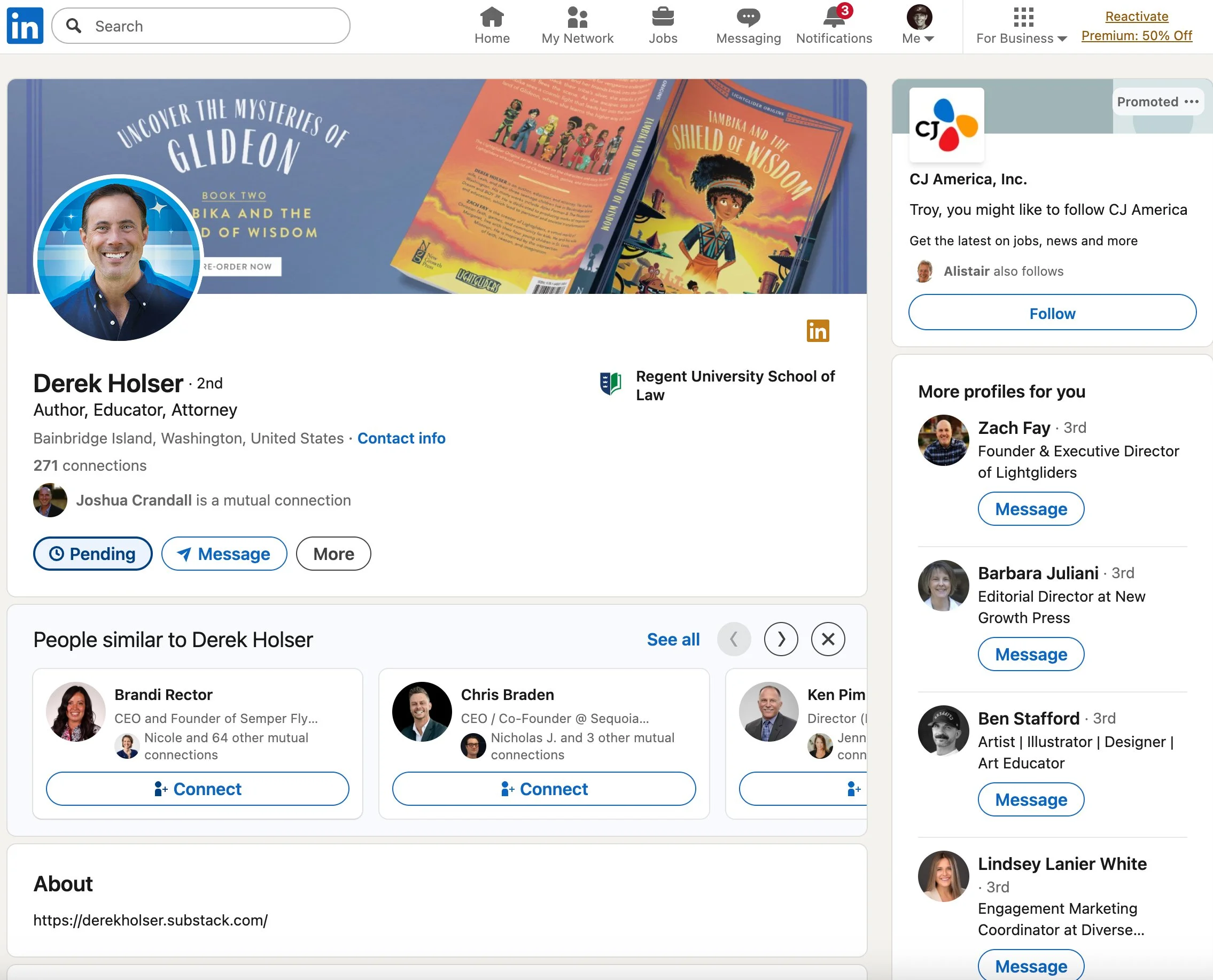Click the derekholser.substack.com URL text
Viewport: 1213px width, 980px height.
[x=151, y=920]
